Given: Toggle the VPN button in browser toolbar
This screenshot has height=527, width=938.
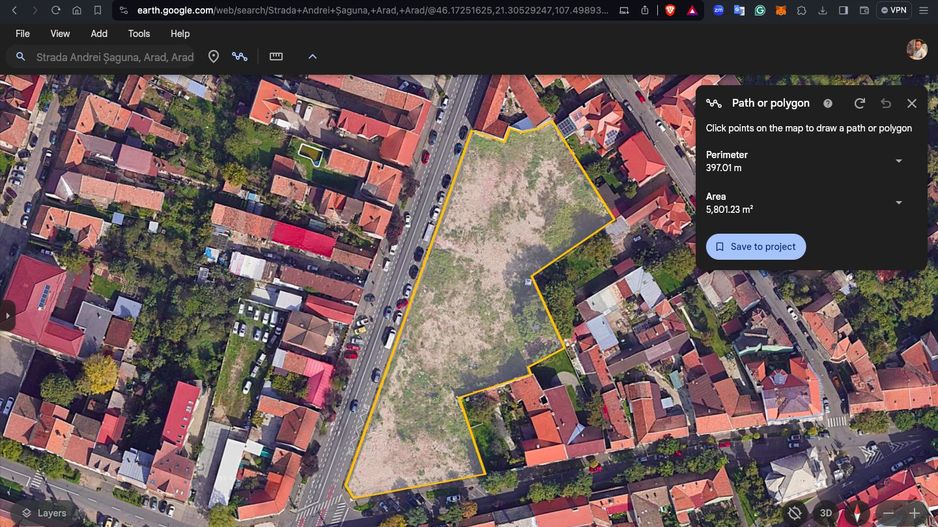Looking at the screenshot, I should [893, 10].
